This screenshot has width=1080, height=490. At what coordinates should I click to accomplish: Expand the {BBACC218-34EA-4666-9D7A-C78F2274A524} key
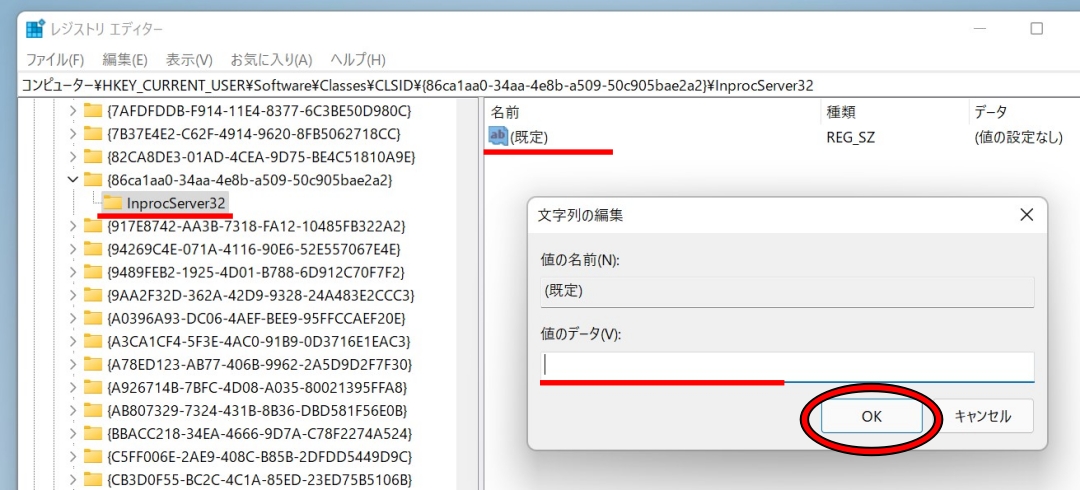click(72, 434)
